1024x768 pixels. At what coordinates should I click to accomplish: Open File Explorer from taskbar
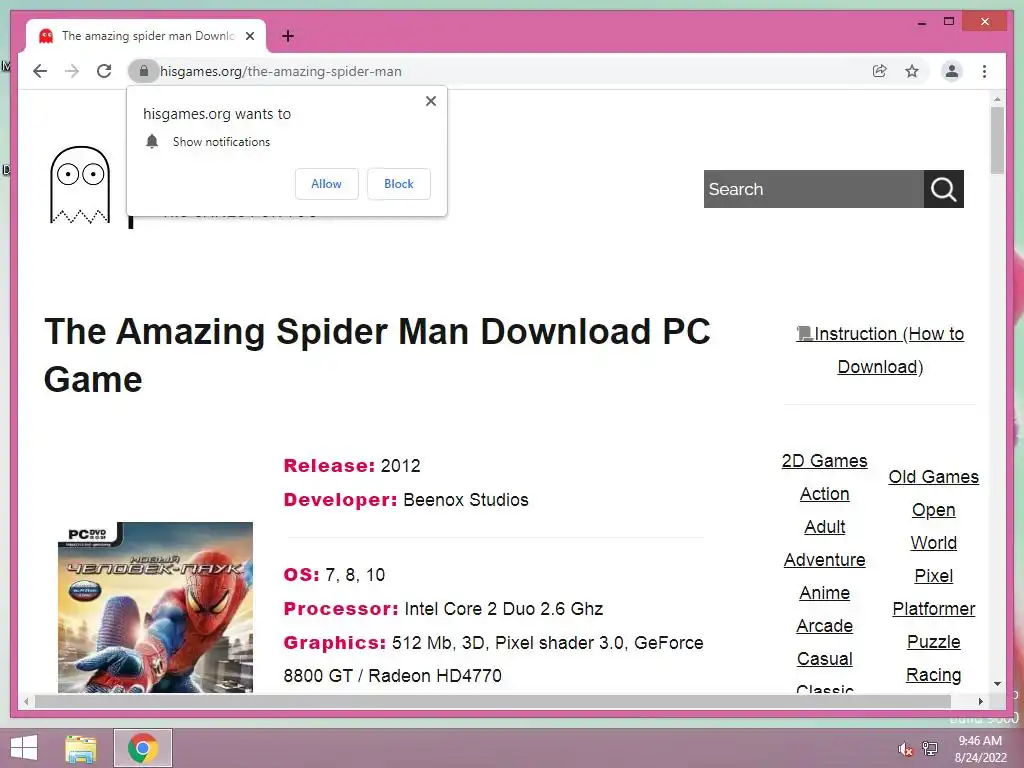[81, 748]
